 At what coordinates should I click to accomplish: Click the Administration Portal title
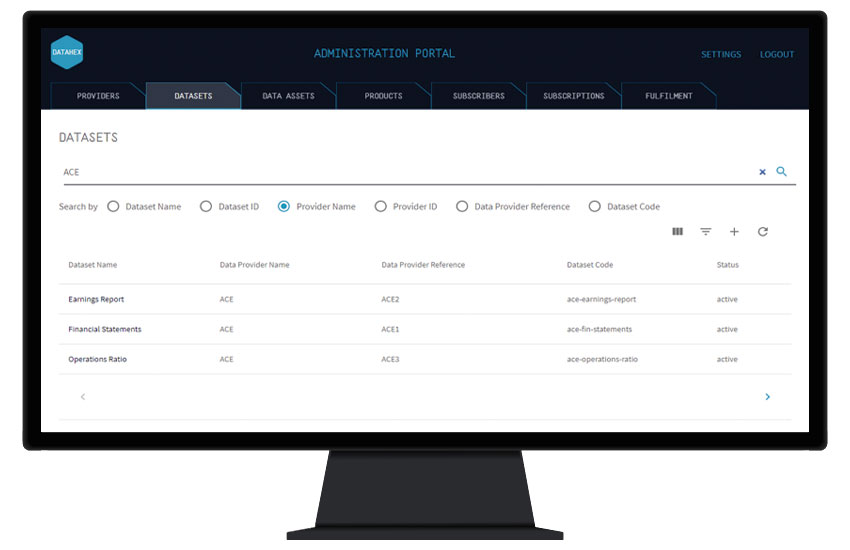384,54
